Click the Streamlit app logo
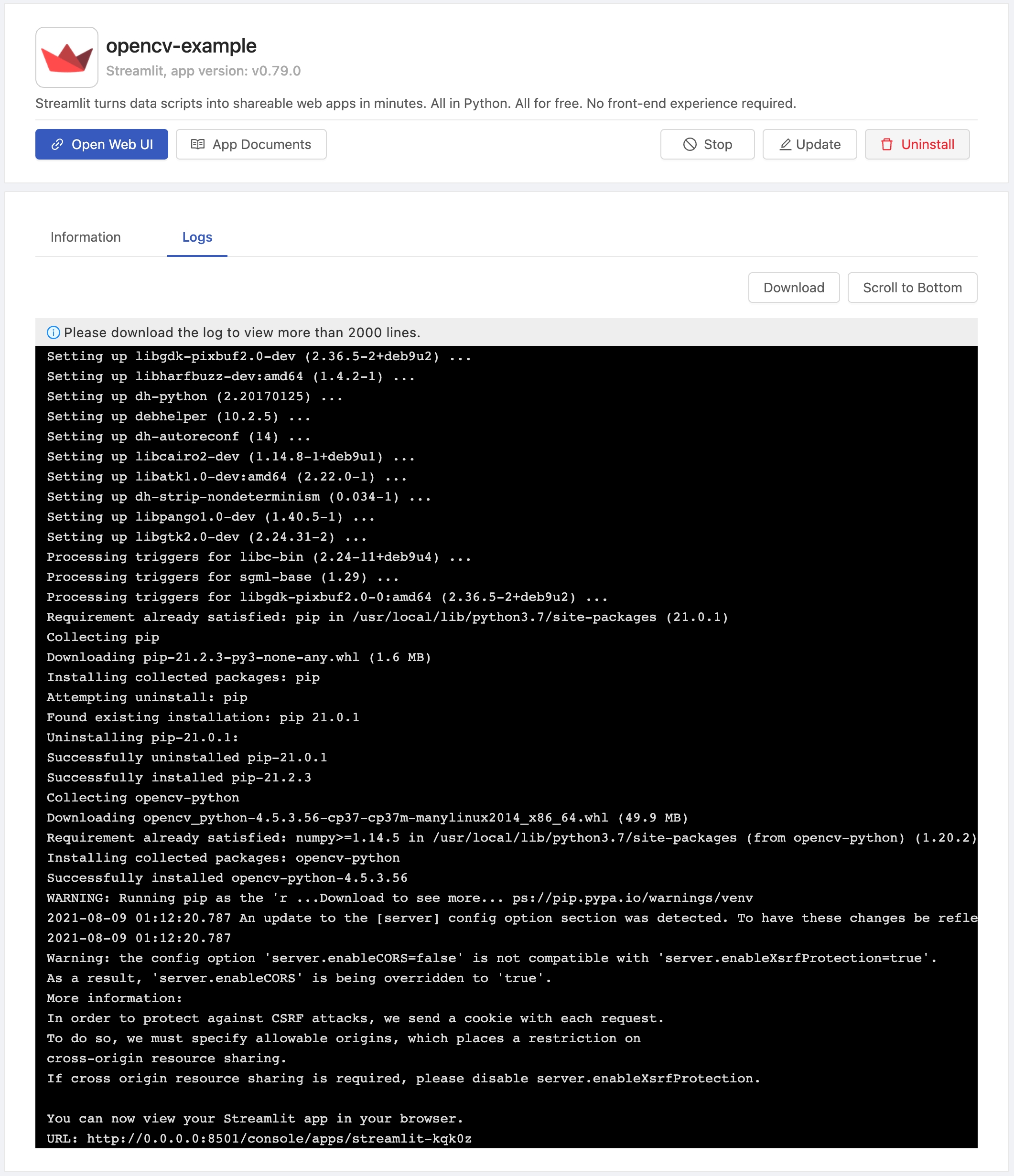The image size is (1014, 1176). 66,57
